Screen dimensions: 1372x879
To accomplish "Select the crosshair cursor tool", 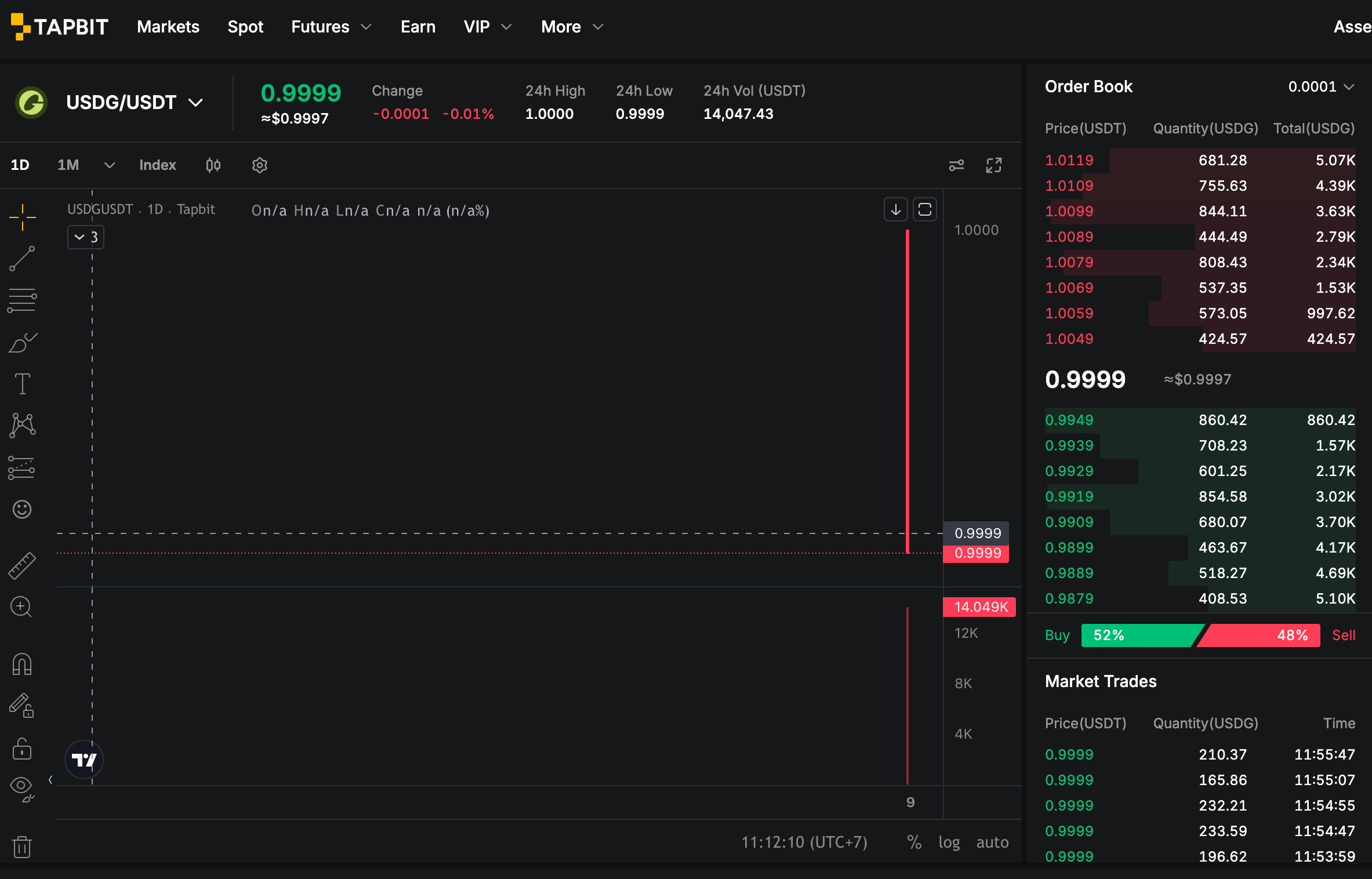I will (x=23, y=217).
